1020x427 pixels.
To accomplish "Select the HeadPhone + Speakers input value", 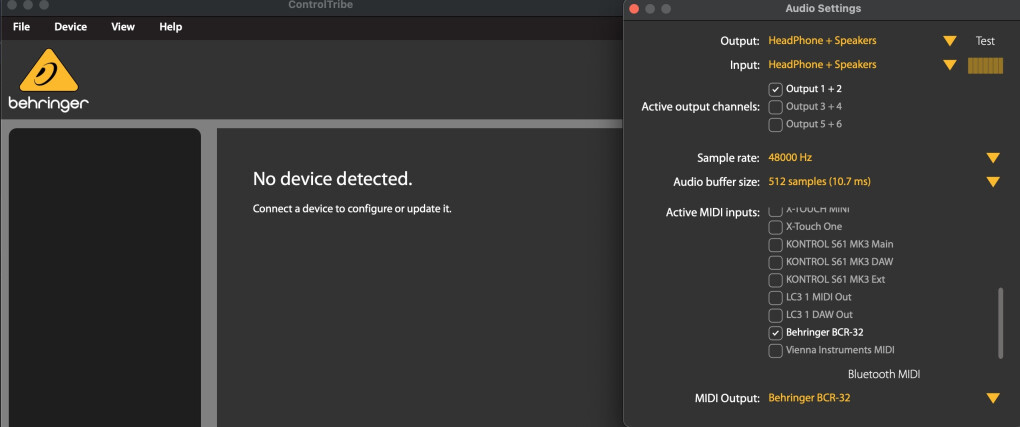I will 822,64.
